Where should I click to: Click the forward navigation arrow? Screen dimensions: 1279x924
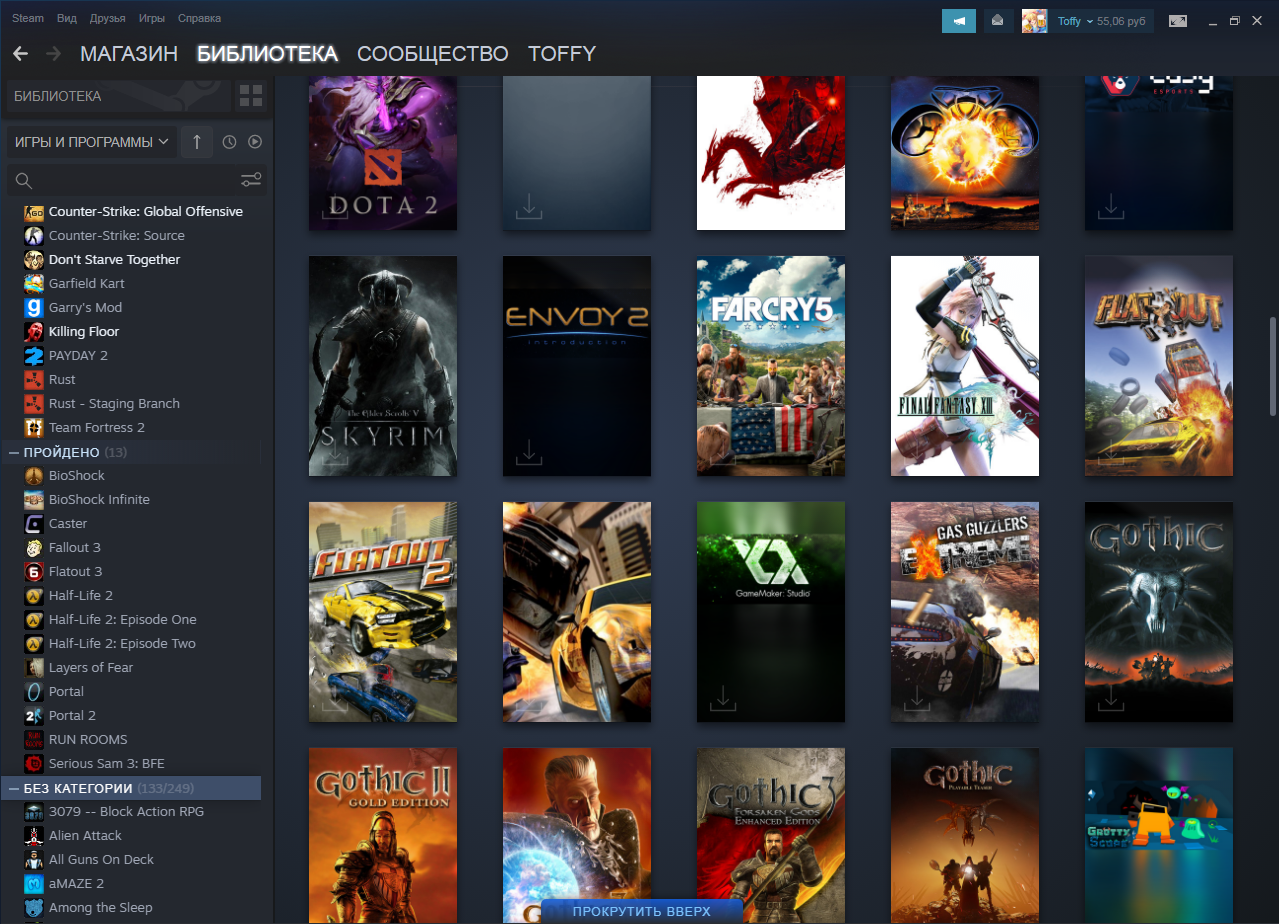54,53
